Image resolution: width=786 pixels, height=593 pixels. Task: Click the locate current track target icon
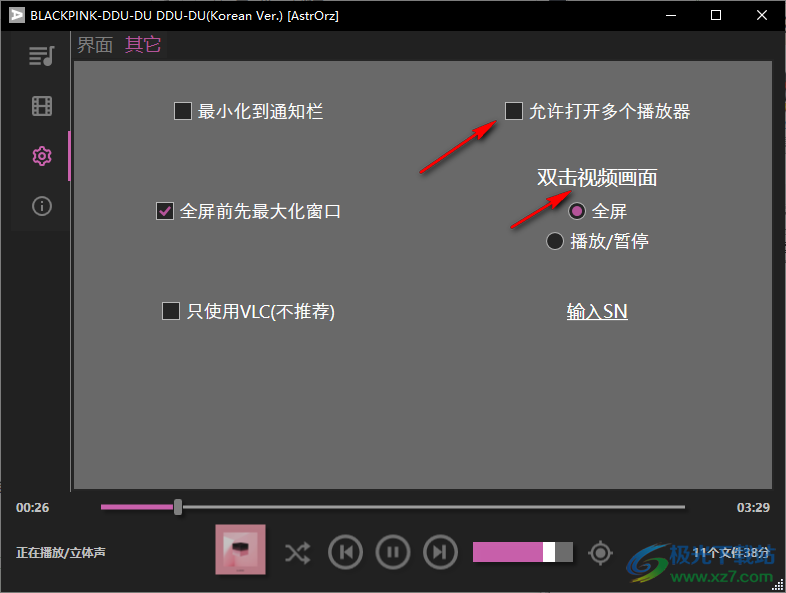click(x=601, y=553)
